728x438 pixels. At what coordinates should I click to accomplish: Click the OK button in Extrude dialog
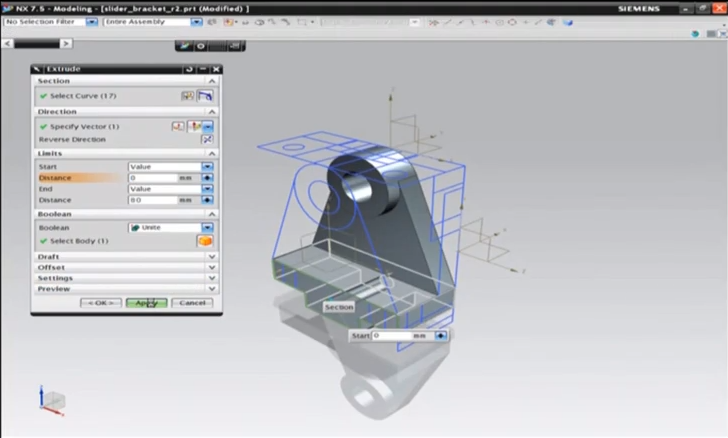point(101,303)
